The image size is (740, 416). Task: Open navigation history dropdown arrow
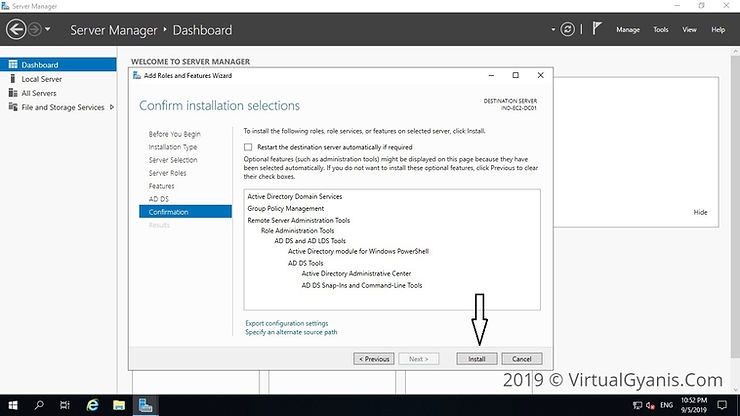(47, 30)
